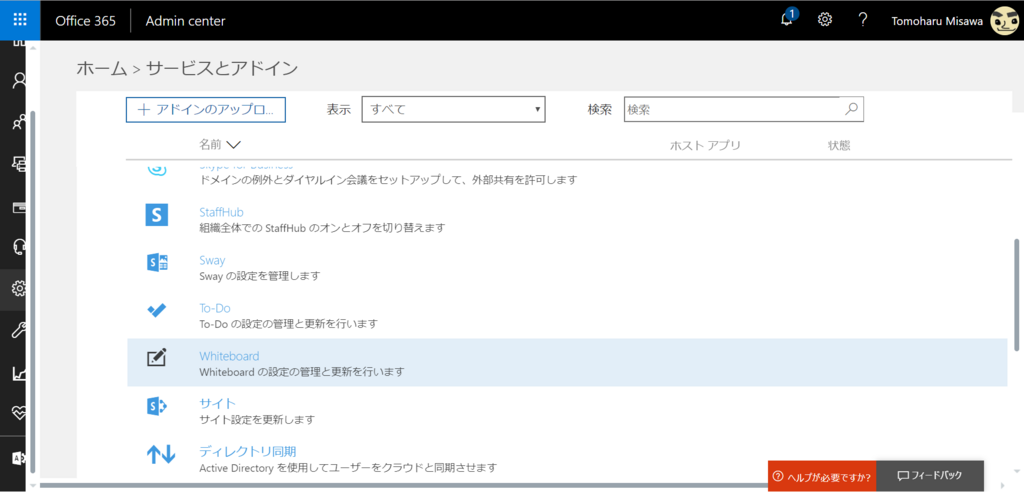The width and height of the screenshot is (1024, 492).
Task: Click text '組織全体での StaffHub のオンとオフを切り替えます'
Action: (322, 228)
